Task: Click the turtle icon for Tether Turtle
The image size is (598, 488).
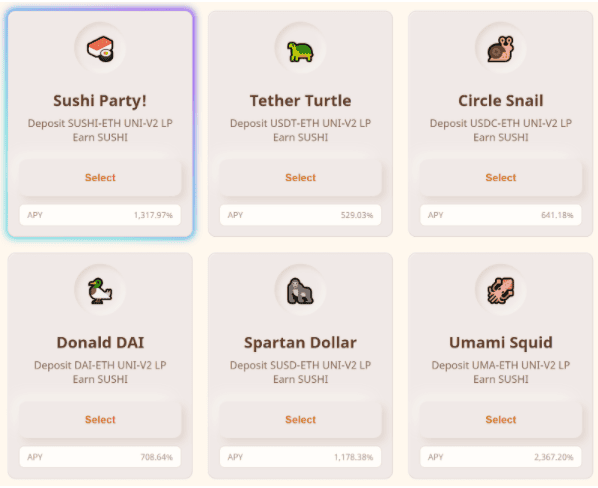Action: click(x=300, y=51)
